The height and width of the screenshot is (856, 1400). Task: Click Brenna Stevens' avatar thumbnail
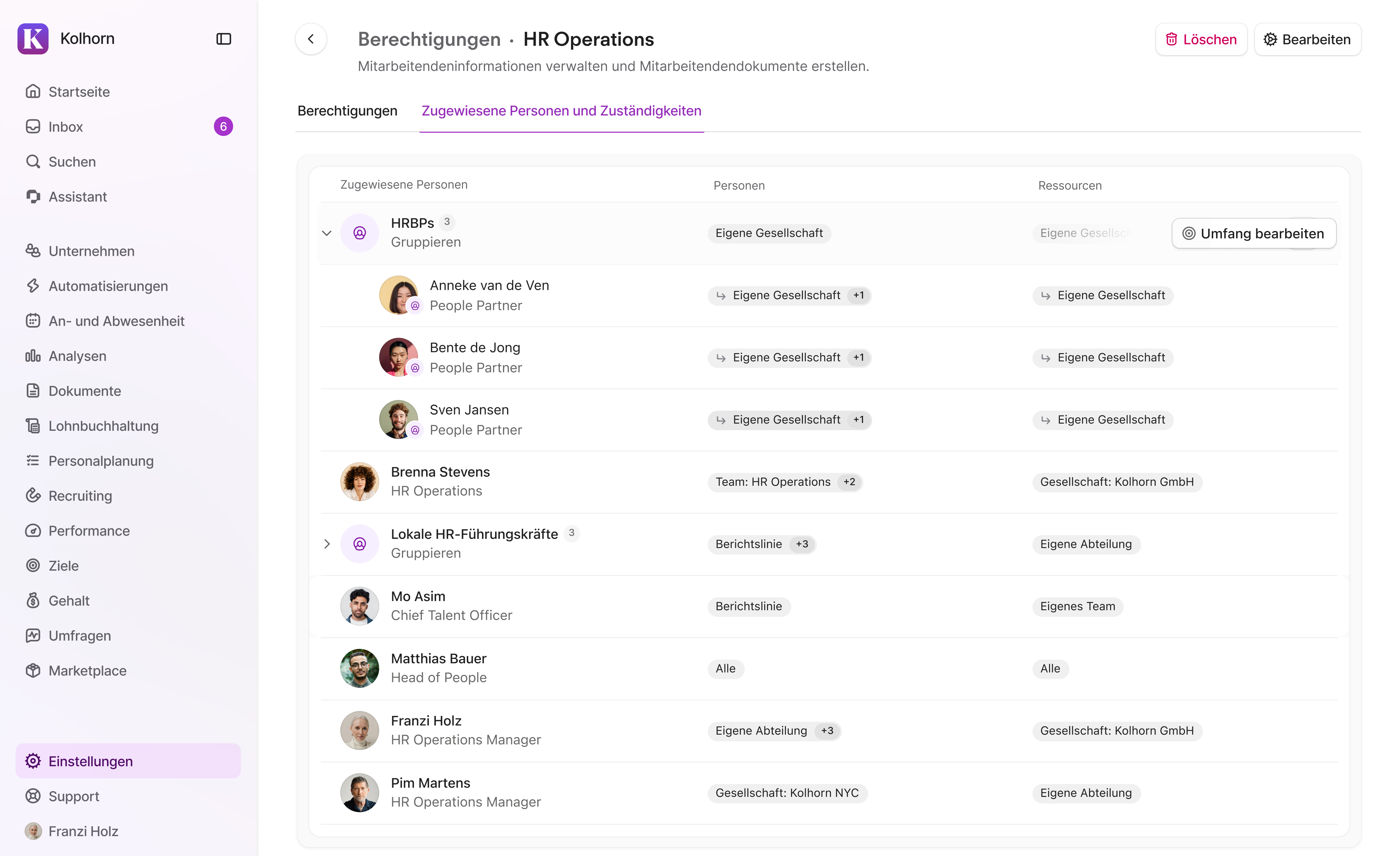pyautogui.click(x=359, y=481)
